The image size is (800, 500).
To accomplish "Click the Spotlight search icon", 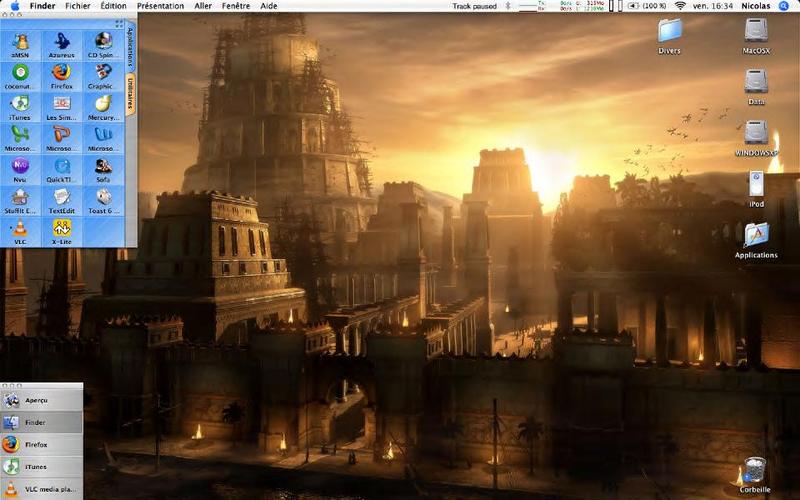I will [784, 6].
